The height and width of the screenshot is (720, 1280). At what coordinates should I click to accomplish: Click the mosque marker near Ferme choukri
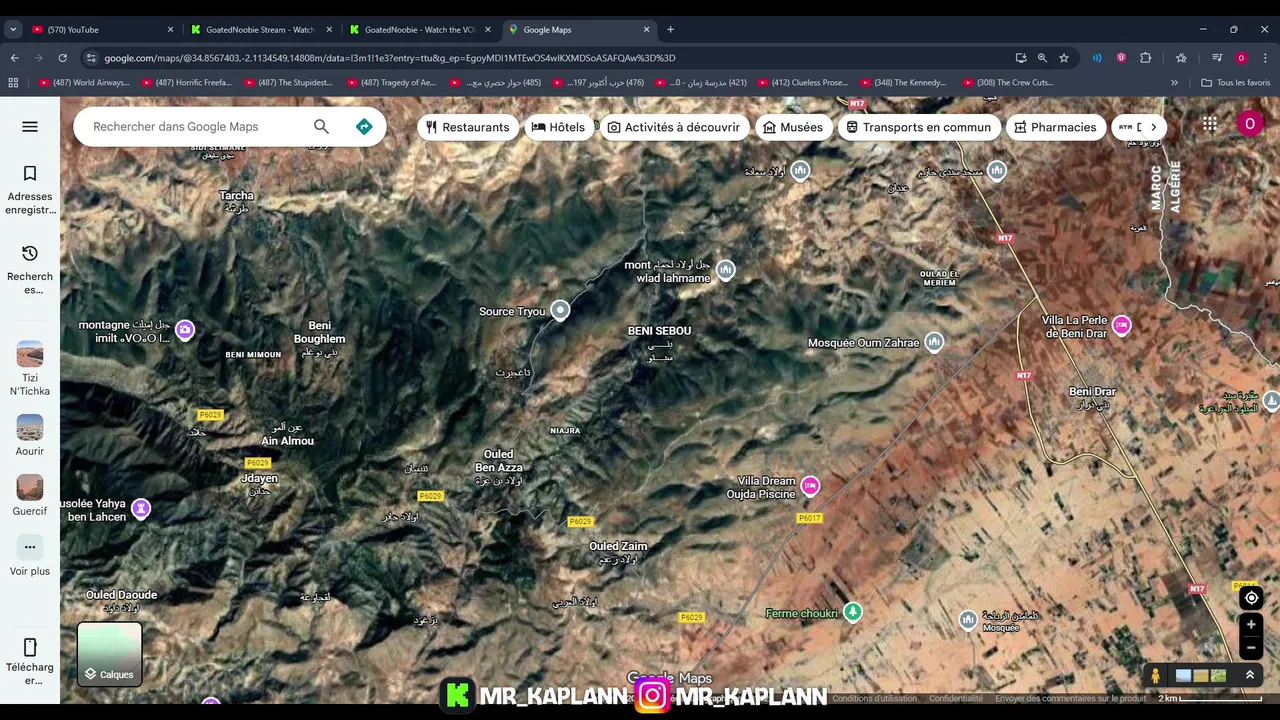pos(968,620)
